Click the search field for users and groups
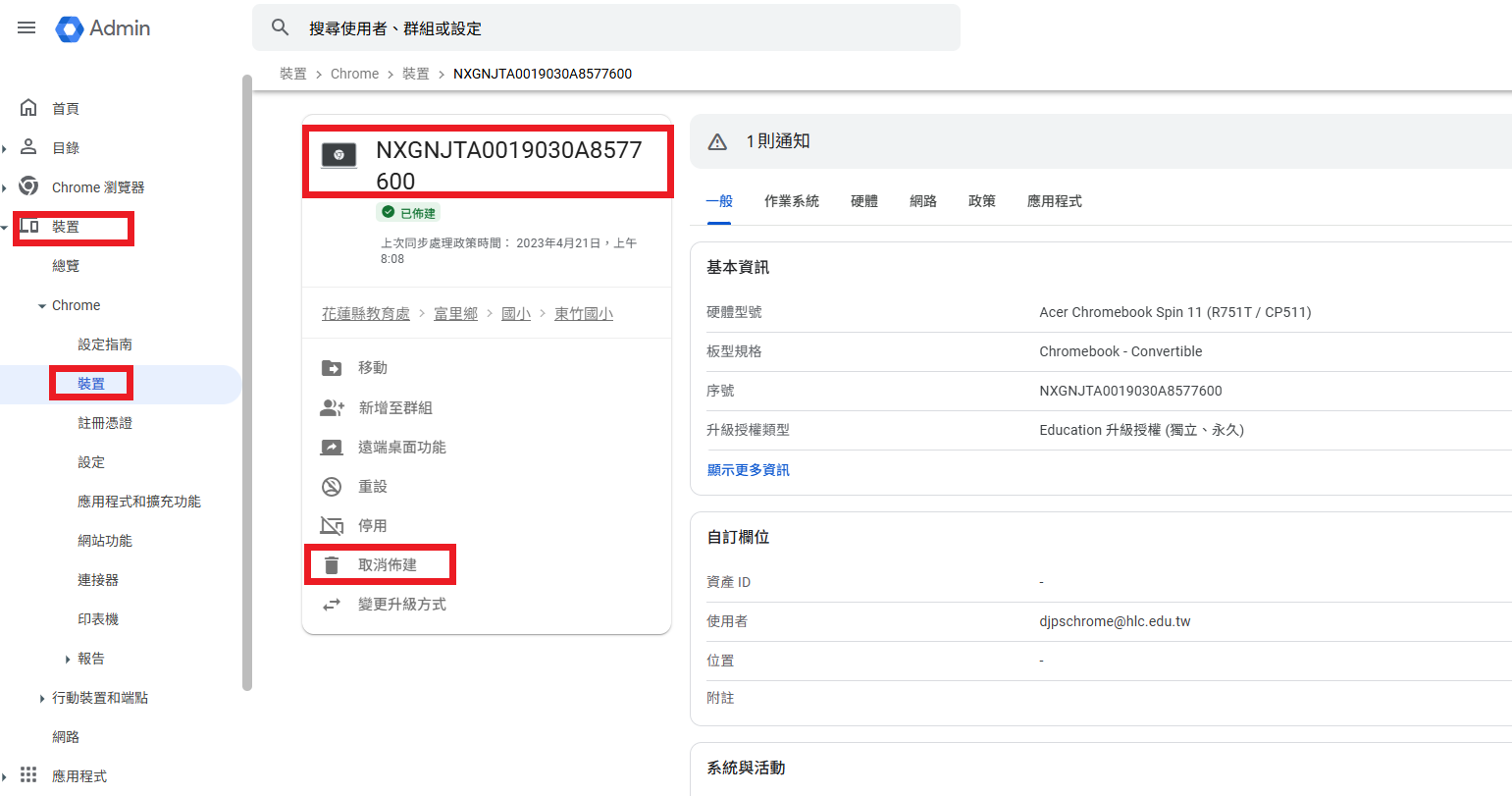1512x796 pixels. coord(628,28)
